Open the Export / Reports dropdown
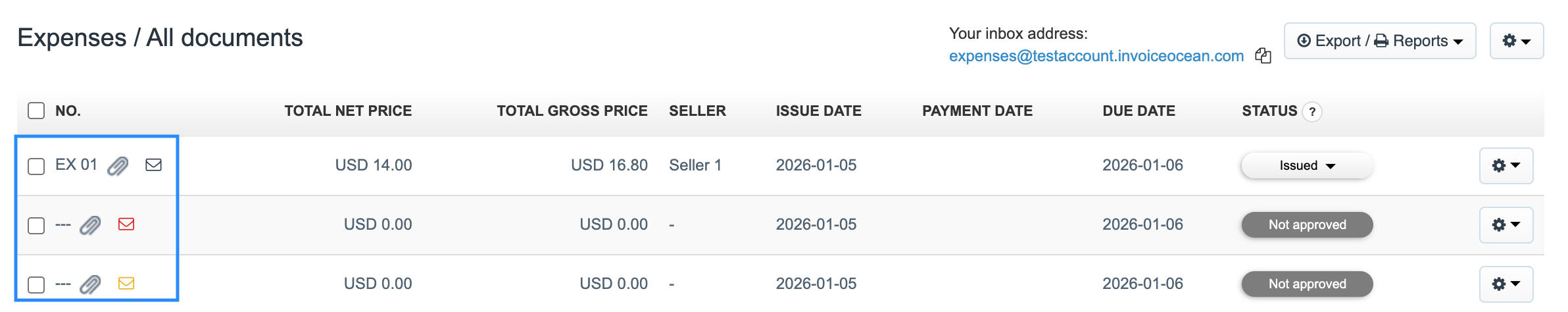 click(x=1379, y=41)
